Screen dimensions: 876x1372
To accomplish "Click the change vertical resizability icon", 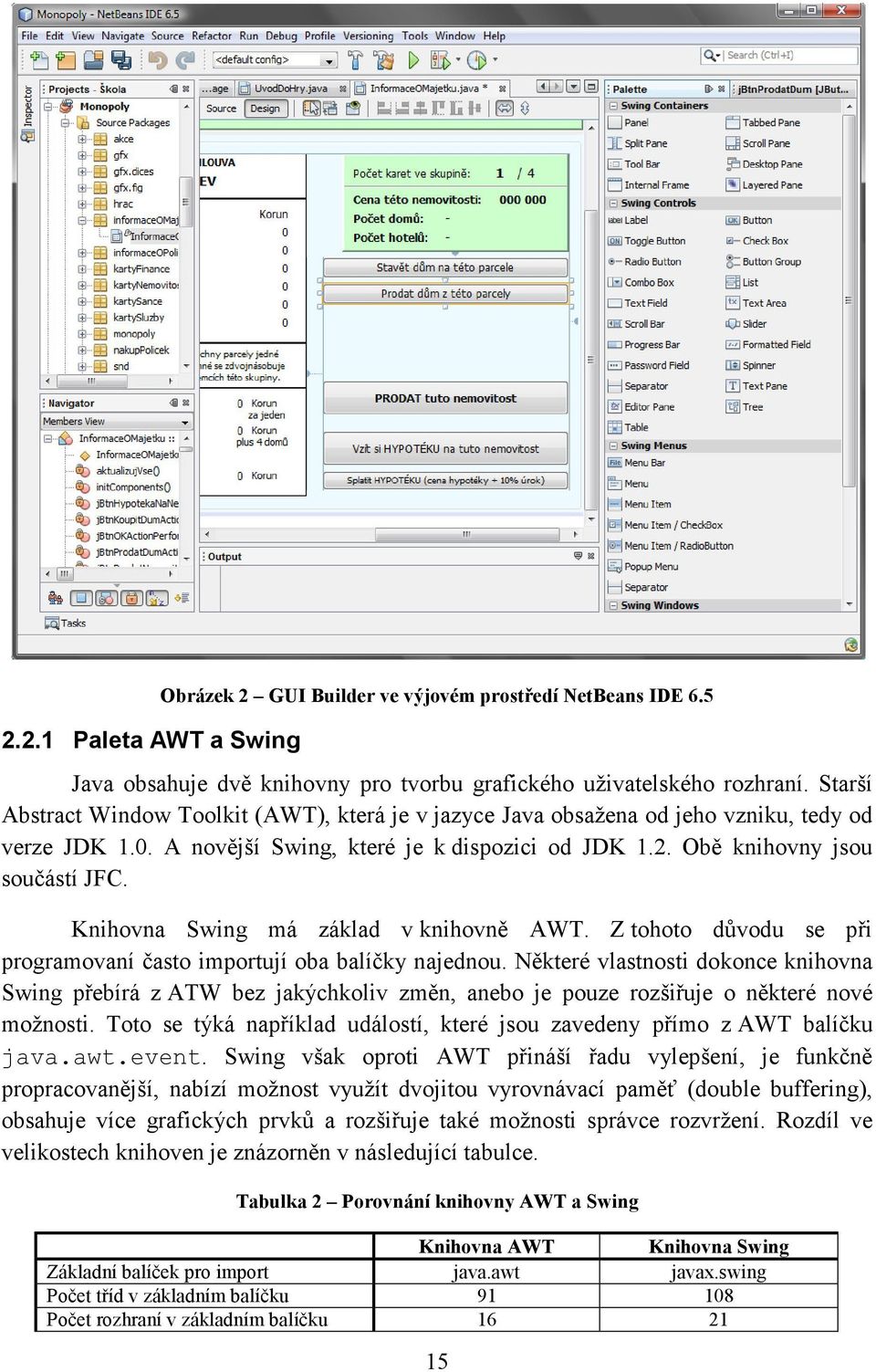I will 525,108.
